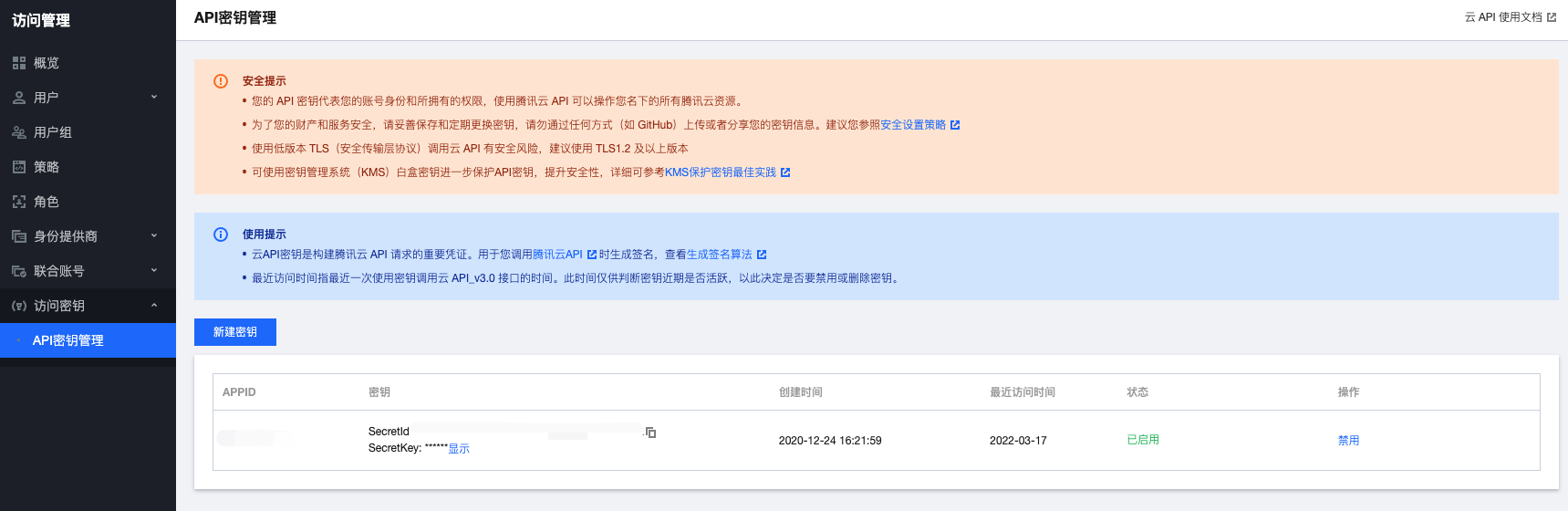Click the 新建密钥 button
Image resolution: width=1568 pixels, height=511 pixels.
(235, 332)
